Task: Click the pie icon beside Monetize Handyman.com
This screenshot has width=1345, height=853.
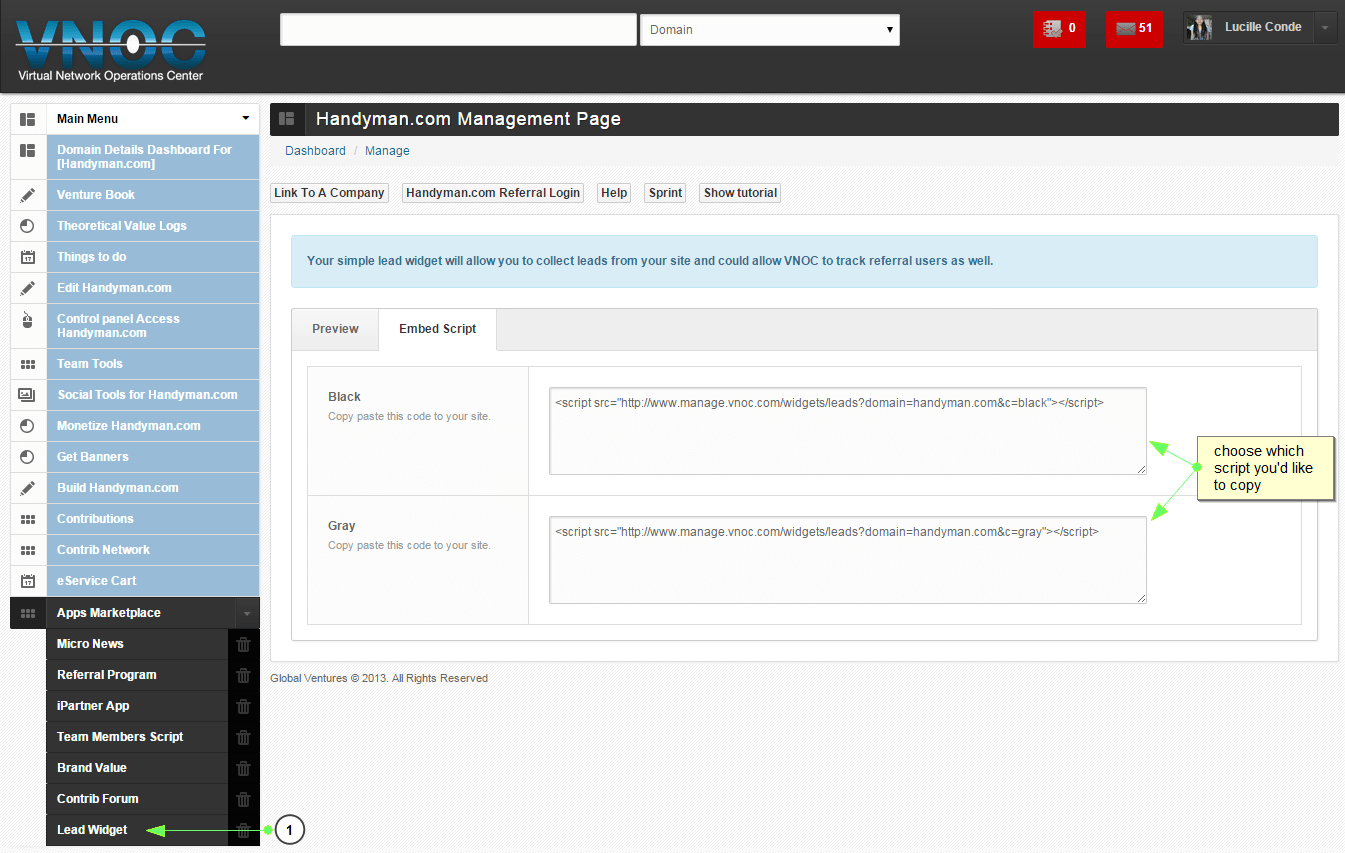Action: (x=28, y=426)
